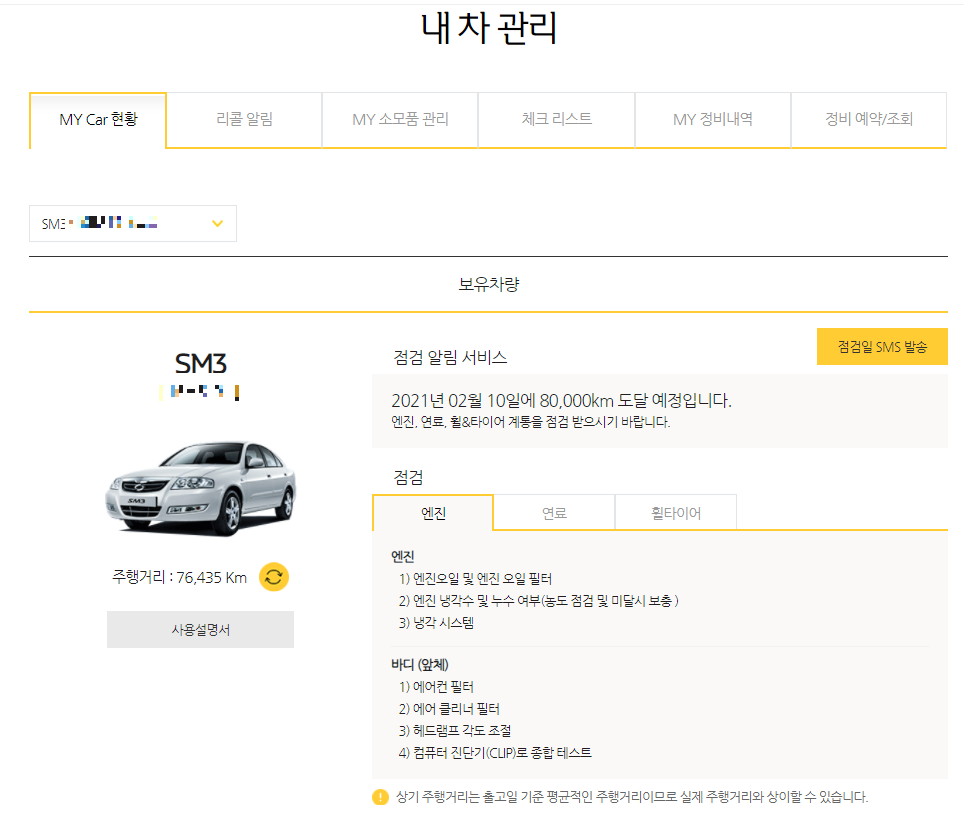Switch to the 리콜 알림 tab
This screenshot has height=816, width=964.
[x=244, y=121]
